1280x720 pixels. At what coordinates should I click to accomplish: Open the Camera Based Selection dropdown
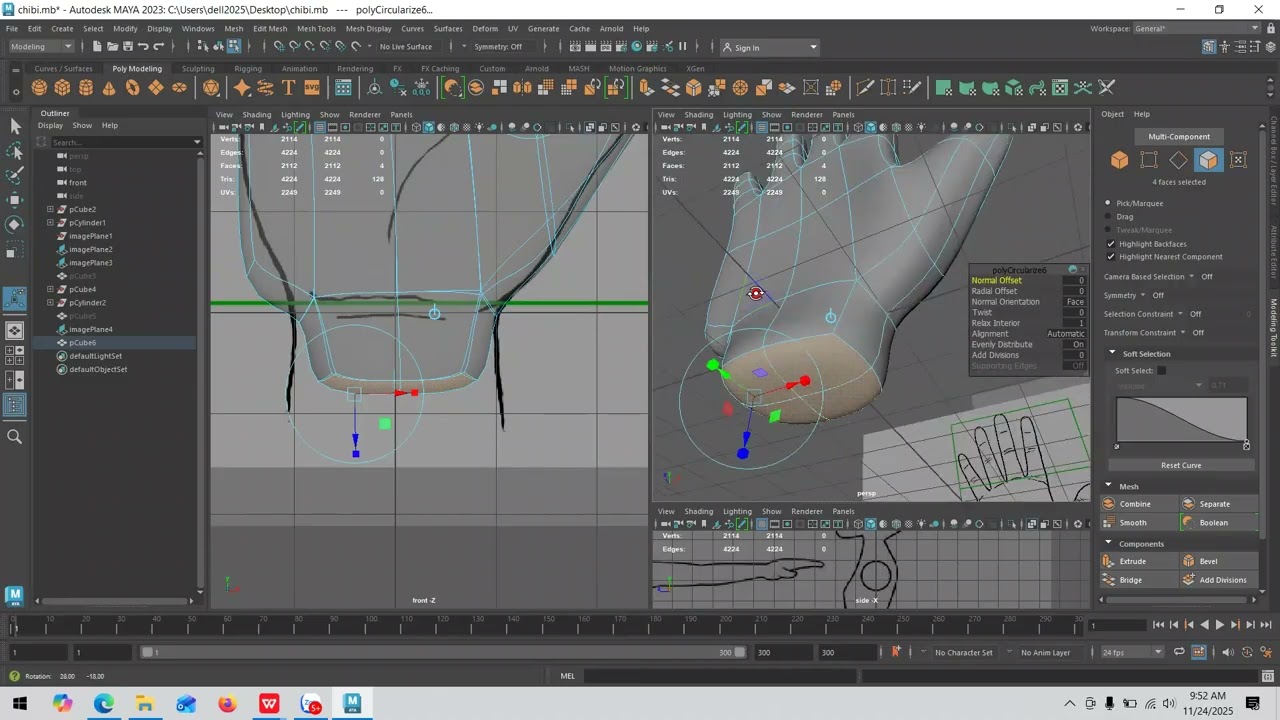(1191, 277)
